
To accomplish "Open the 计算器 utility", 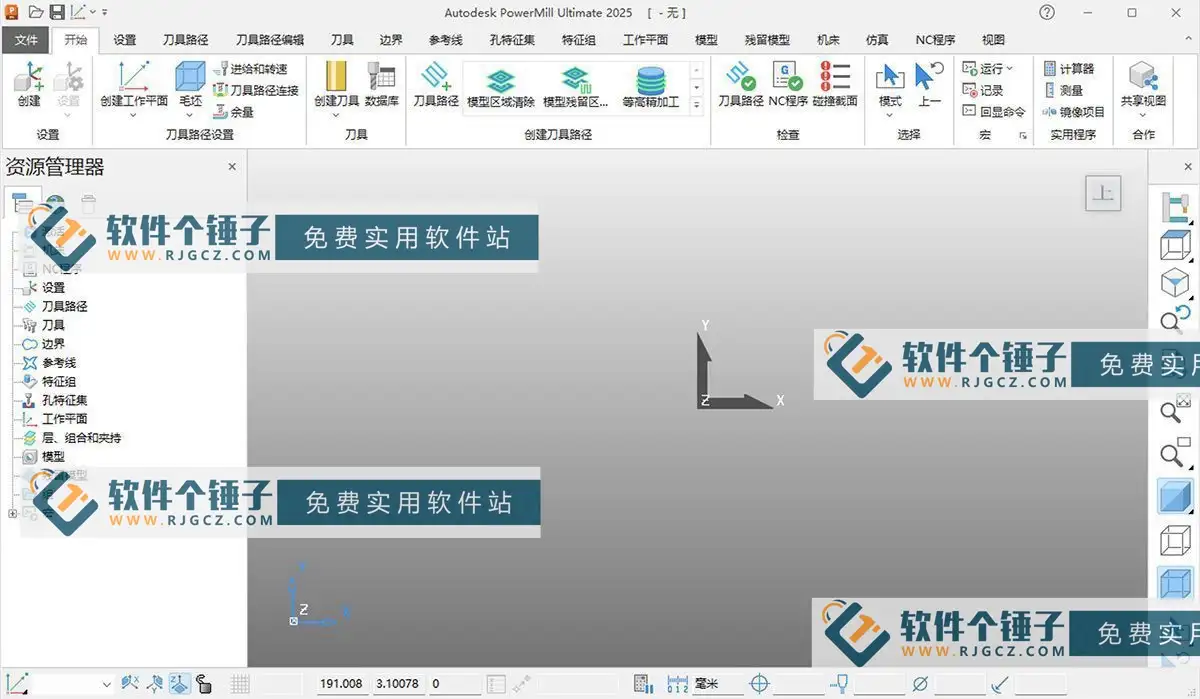I will tap(1069, 69).
